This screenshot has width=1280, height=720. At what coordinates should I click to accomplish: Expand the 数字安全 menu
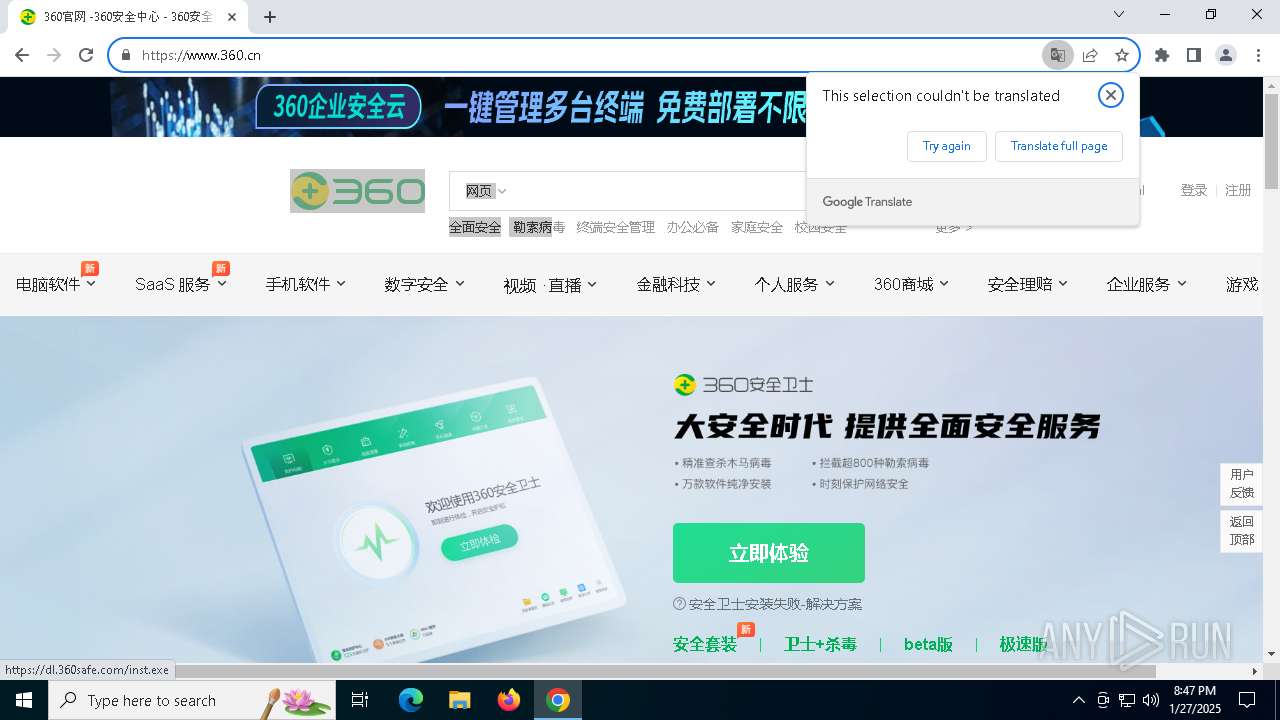coord(424,284)
